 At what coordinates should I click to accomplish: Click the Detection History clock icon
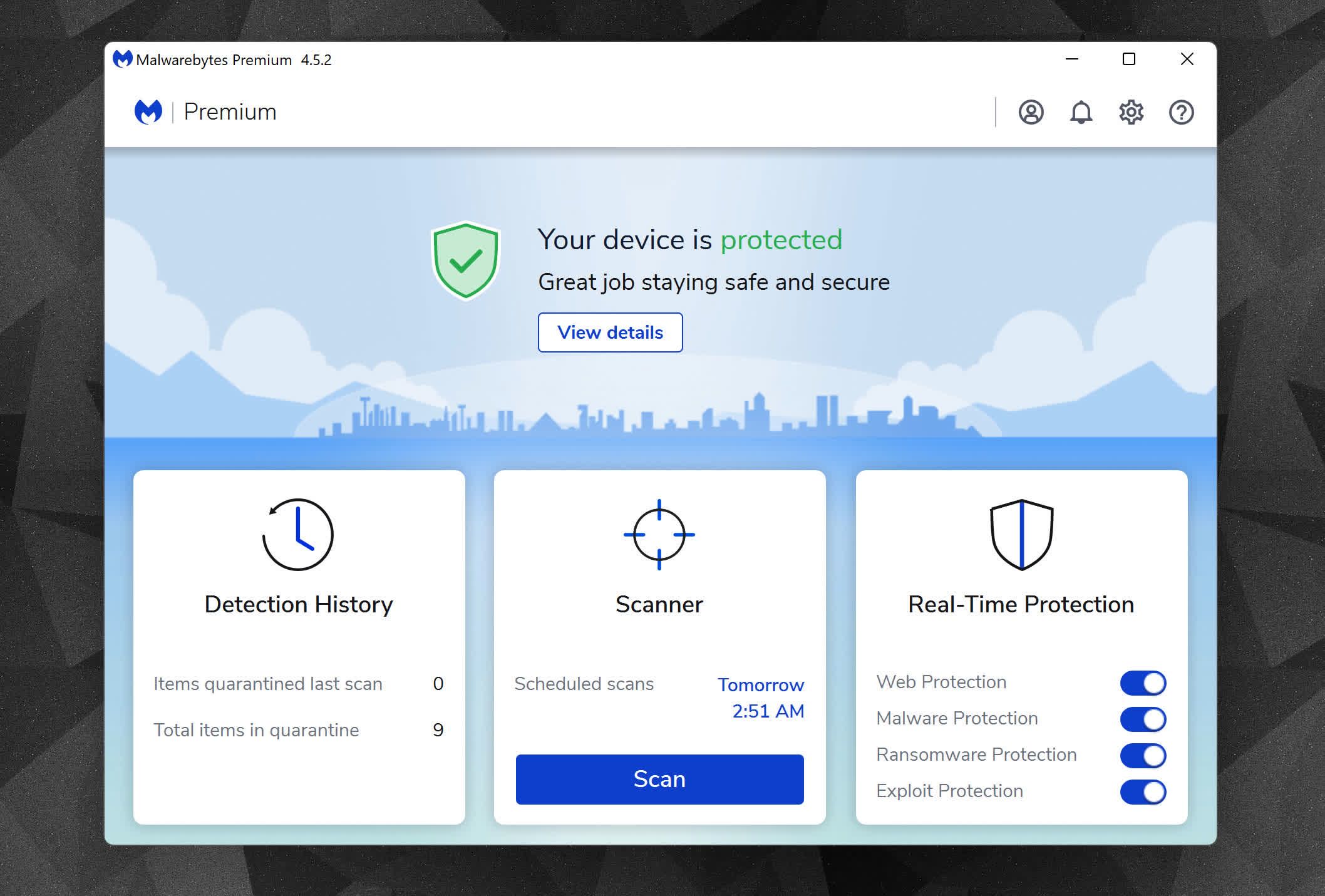(298, 534)
